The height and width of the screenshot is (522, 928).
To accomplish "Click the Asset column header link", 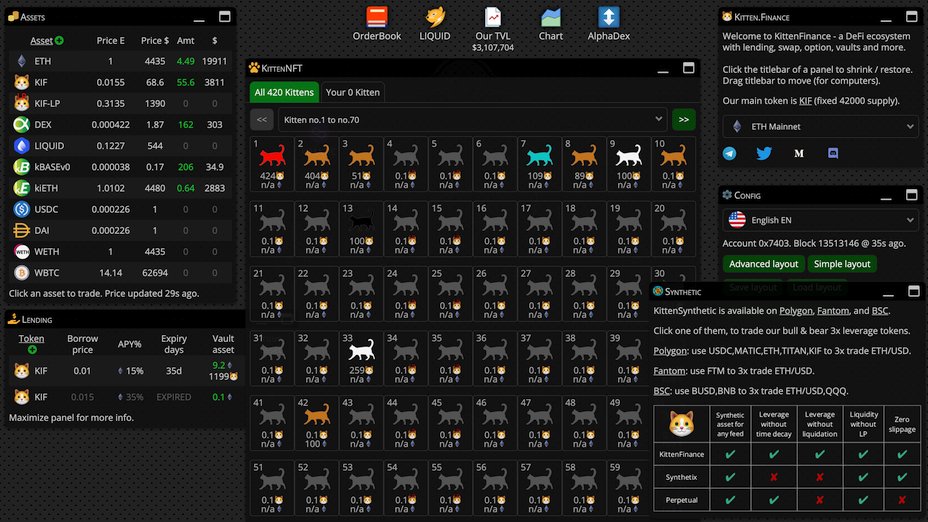I will pos(41,40).
